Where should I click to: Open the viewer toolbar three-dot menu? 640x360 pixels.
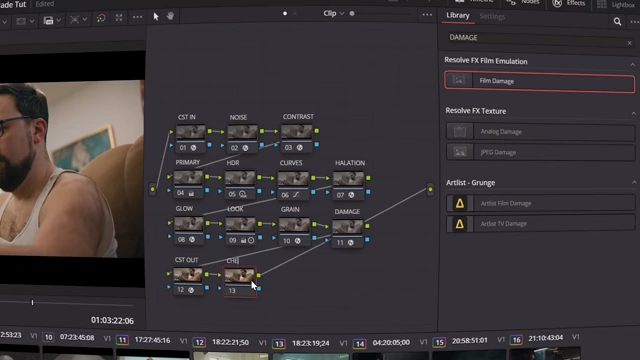click(138, 17)
